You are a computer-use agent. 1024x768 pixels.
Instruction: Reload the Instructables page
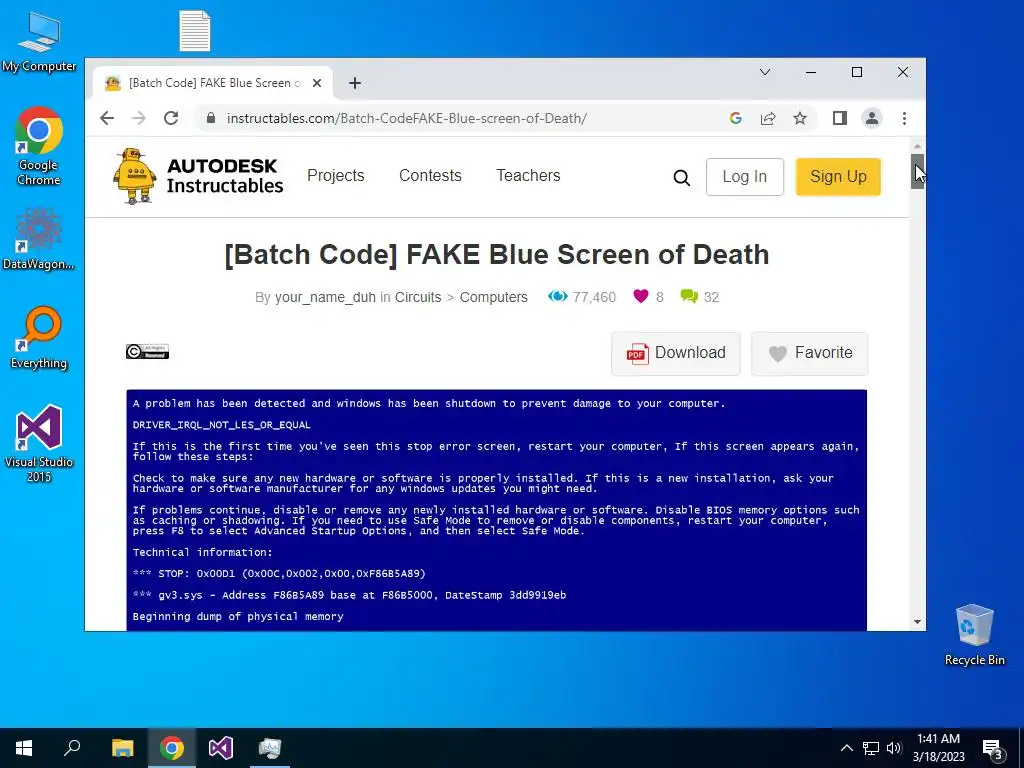click(171, 118)
